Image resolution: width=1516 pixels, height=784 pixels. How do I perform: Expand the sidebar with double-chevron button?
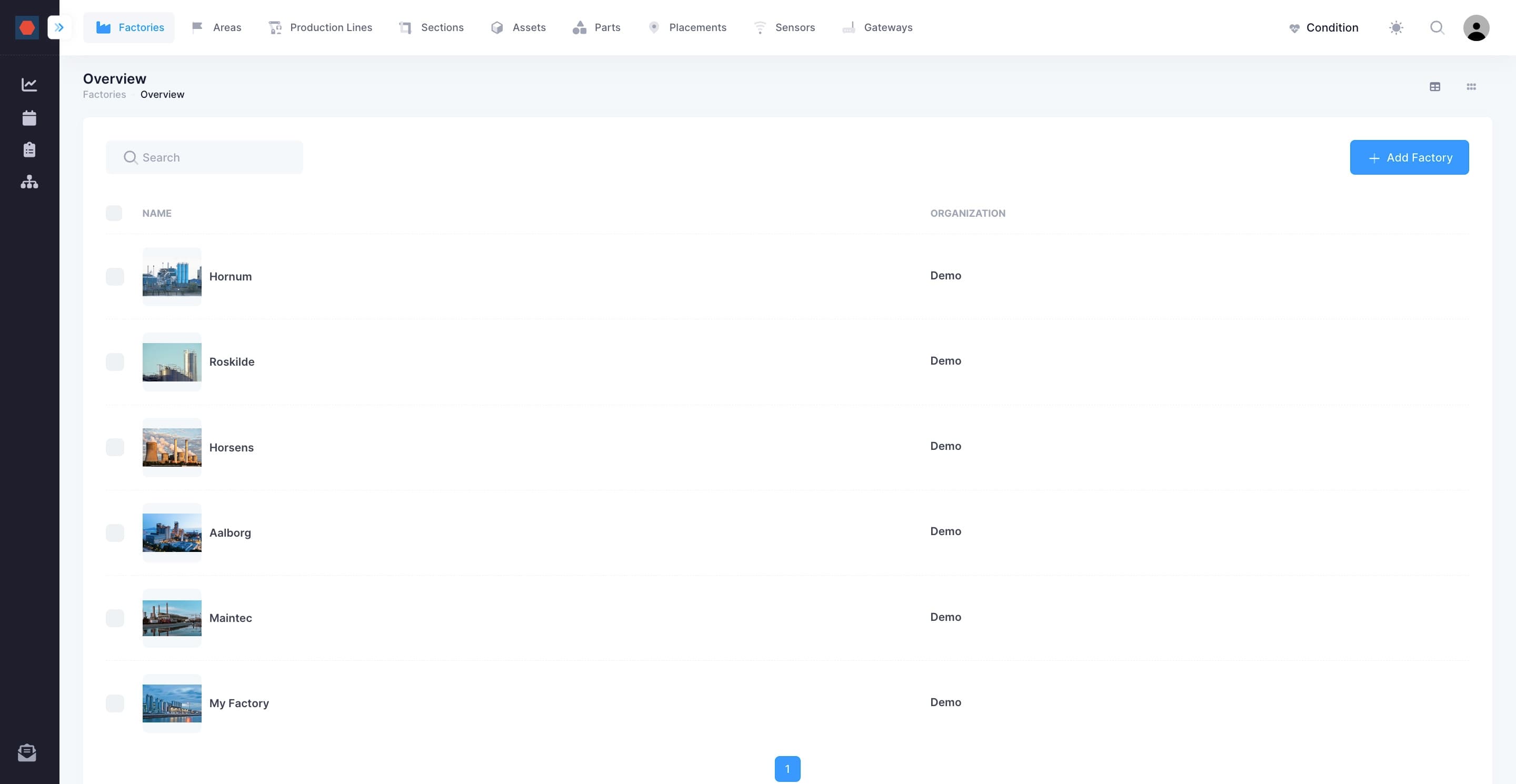[59, 27]
